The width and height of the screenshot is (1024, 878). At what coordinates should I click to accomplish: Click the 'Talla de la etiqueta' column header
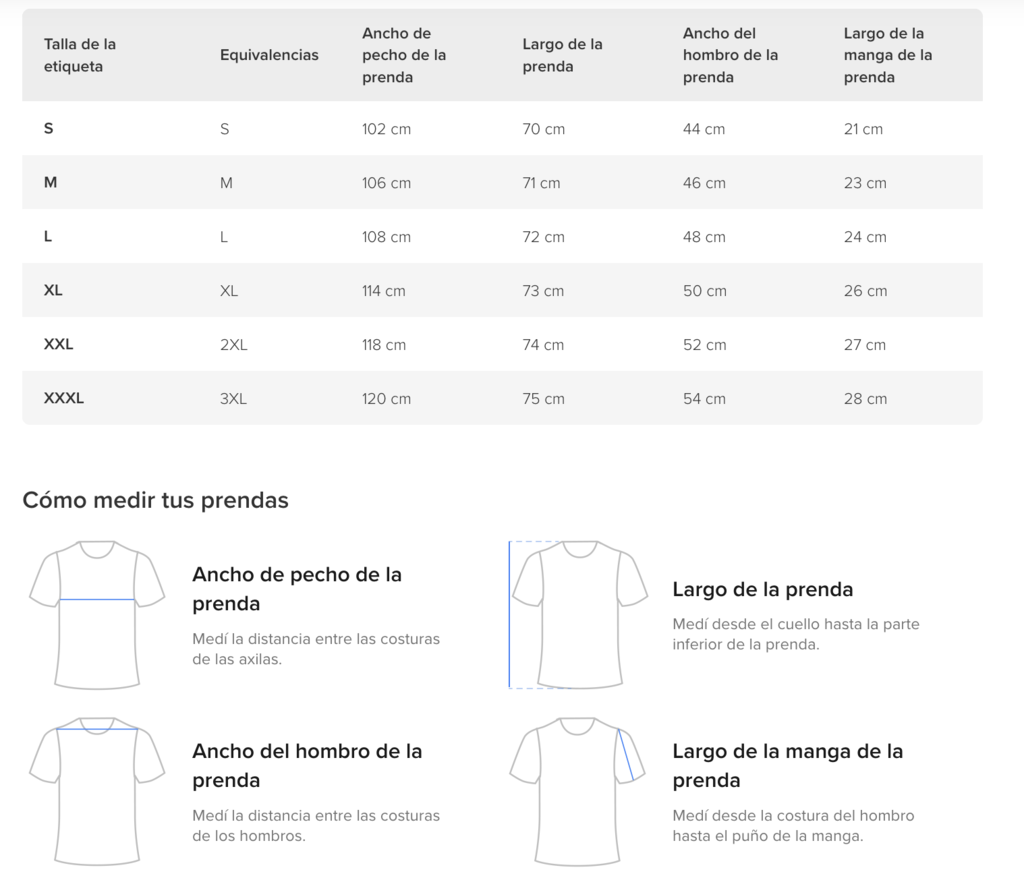80,55
